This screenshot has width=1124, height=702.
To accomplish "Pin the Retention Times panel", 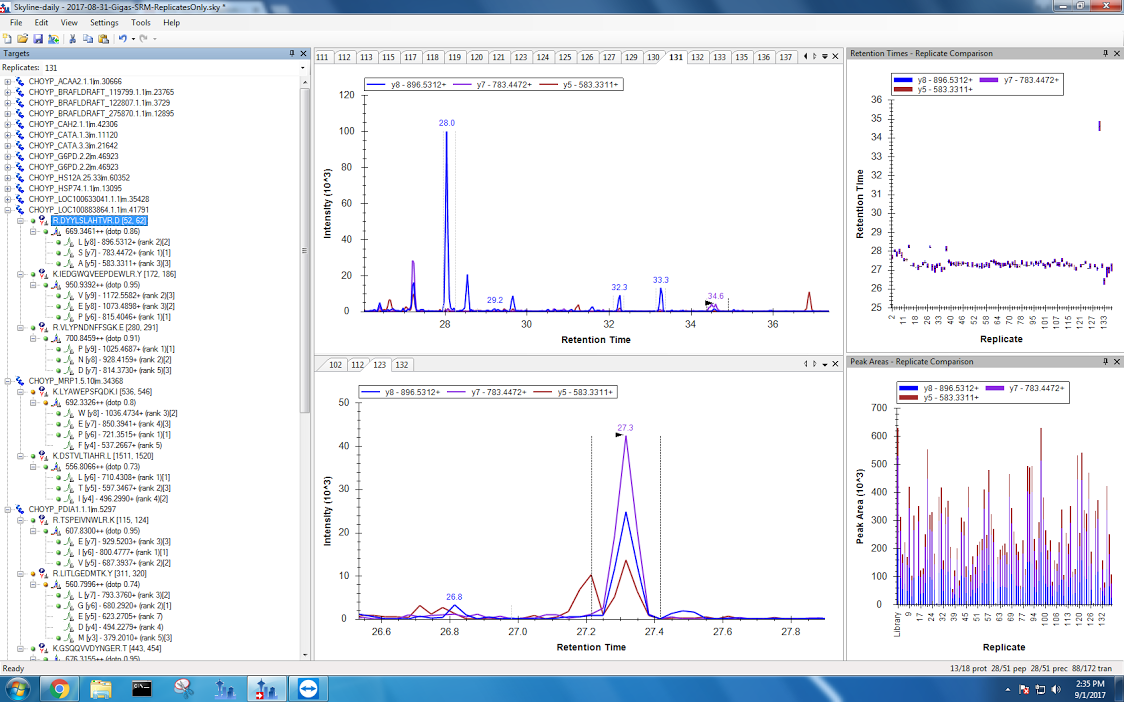I will click(1105, 53).
